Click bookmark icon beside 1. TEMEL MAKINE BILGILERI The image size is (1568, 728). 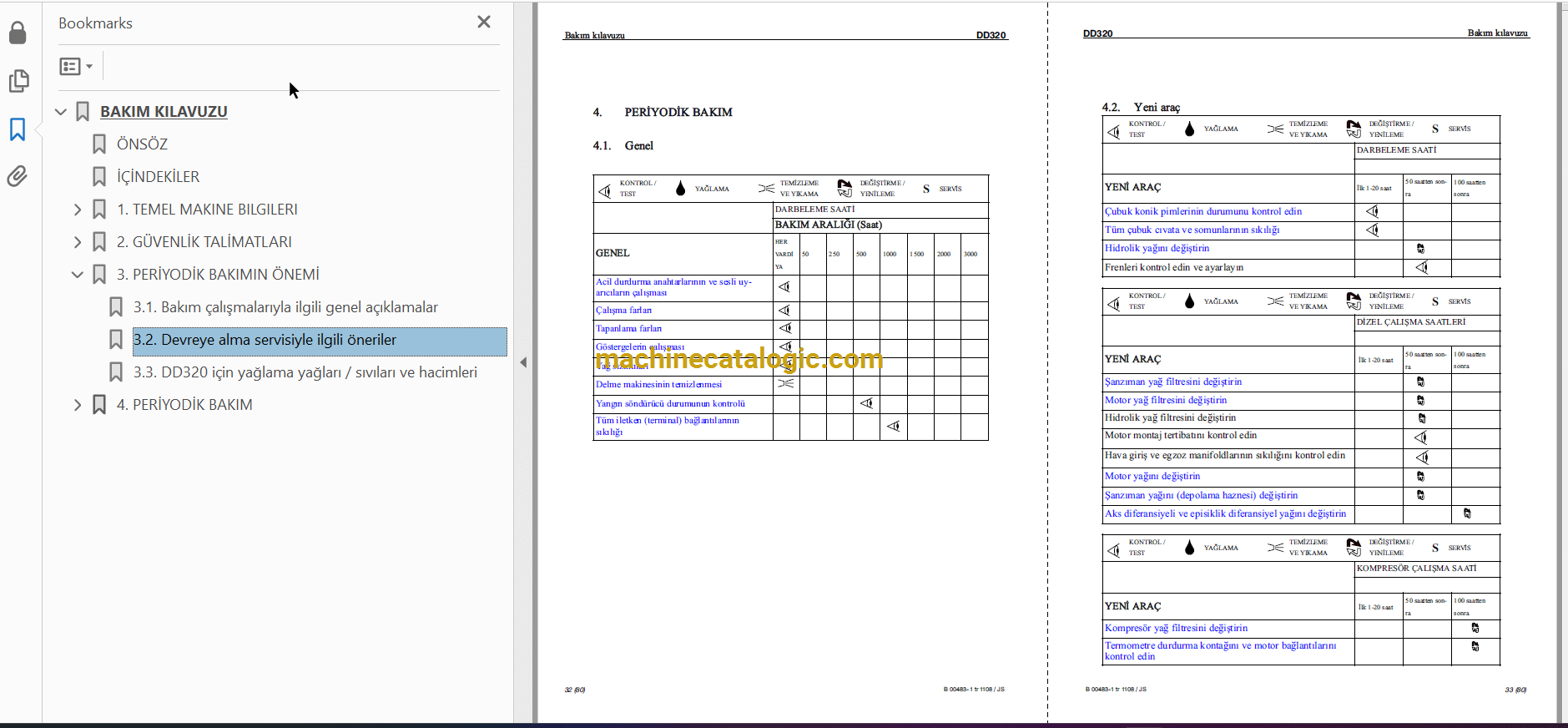(99, 210)
